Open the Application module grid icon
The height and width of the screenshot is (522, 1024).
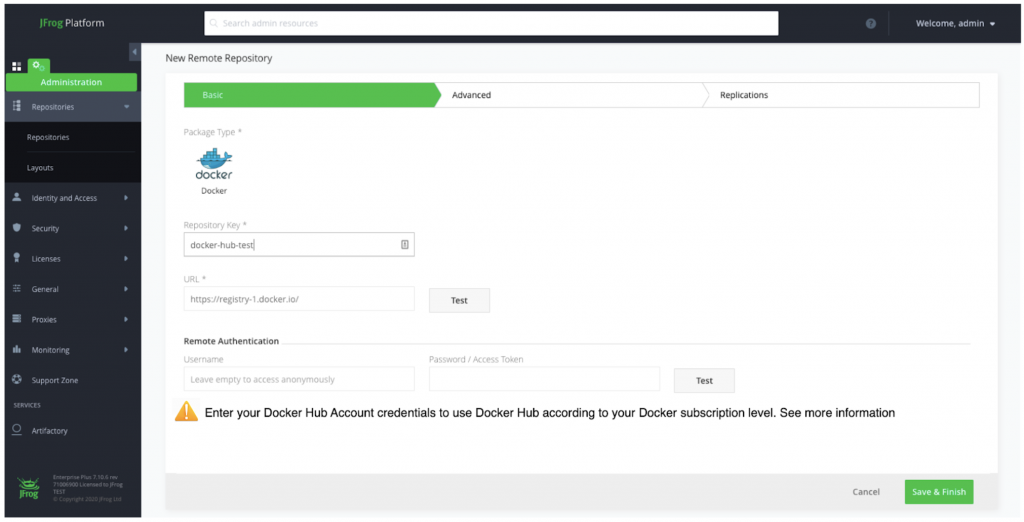click(x=16, y=66)
